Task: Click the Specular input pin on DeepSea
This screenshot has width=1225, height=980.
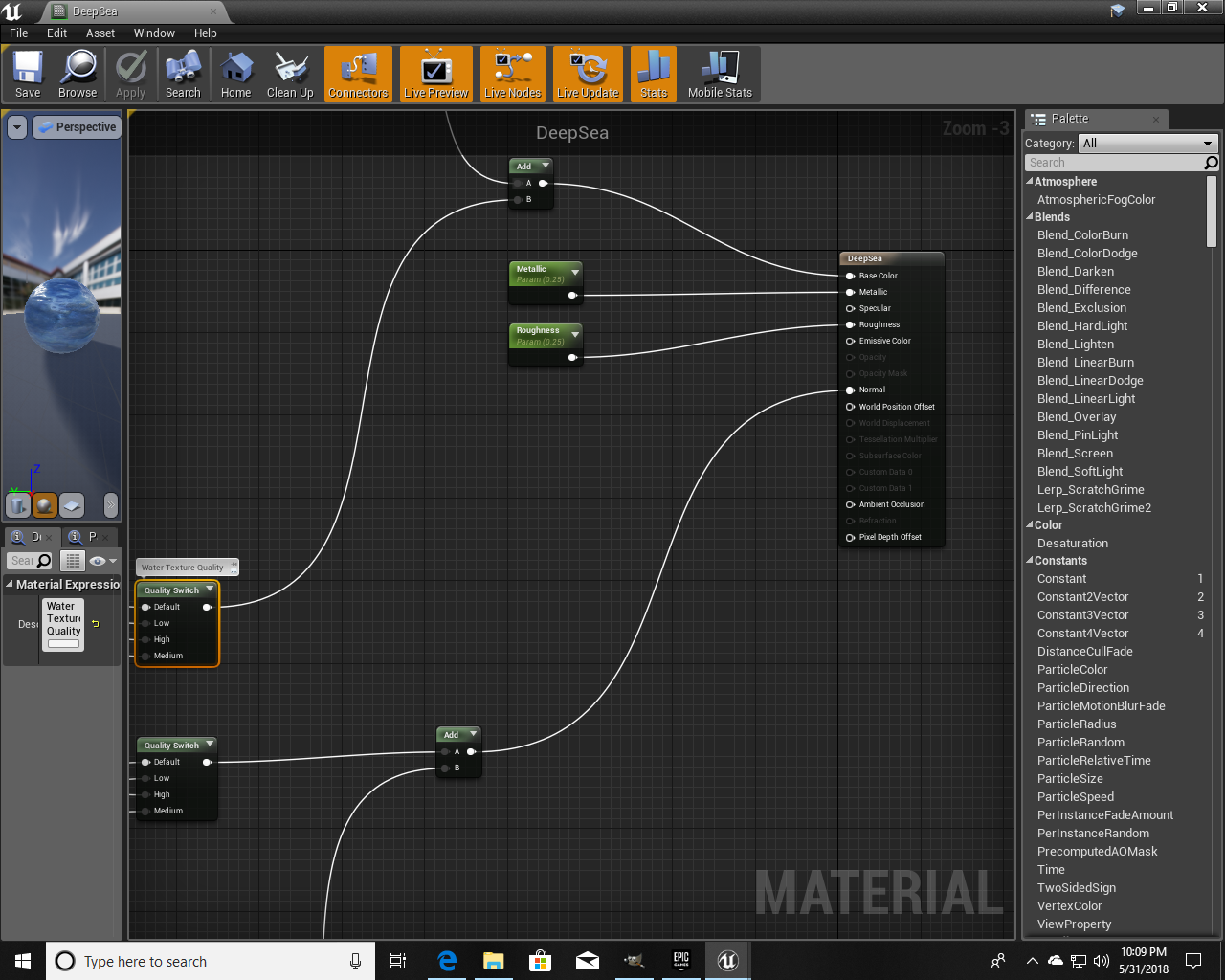Action: pyautogui.click(x=850, y=308)
